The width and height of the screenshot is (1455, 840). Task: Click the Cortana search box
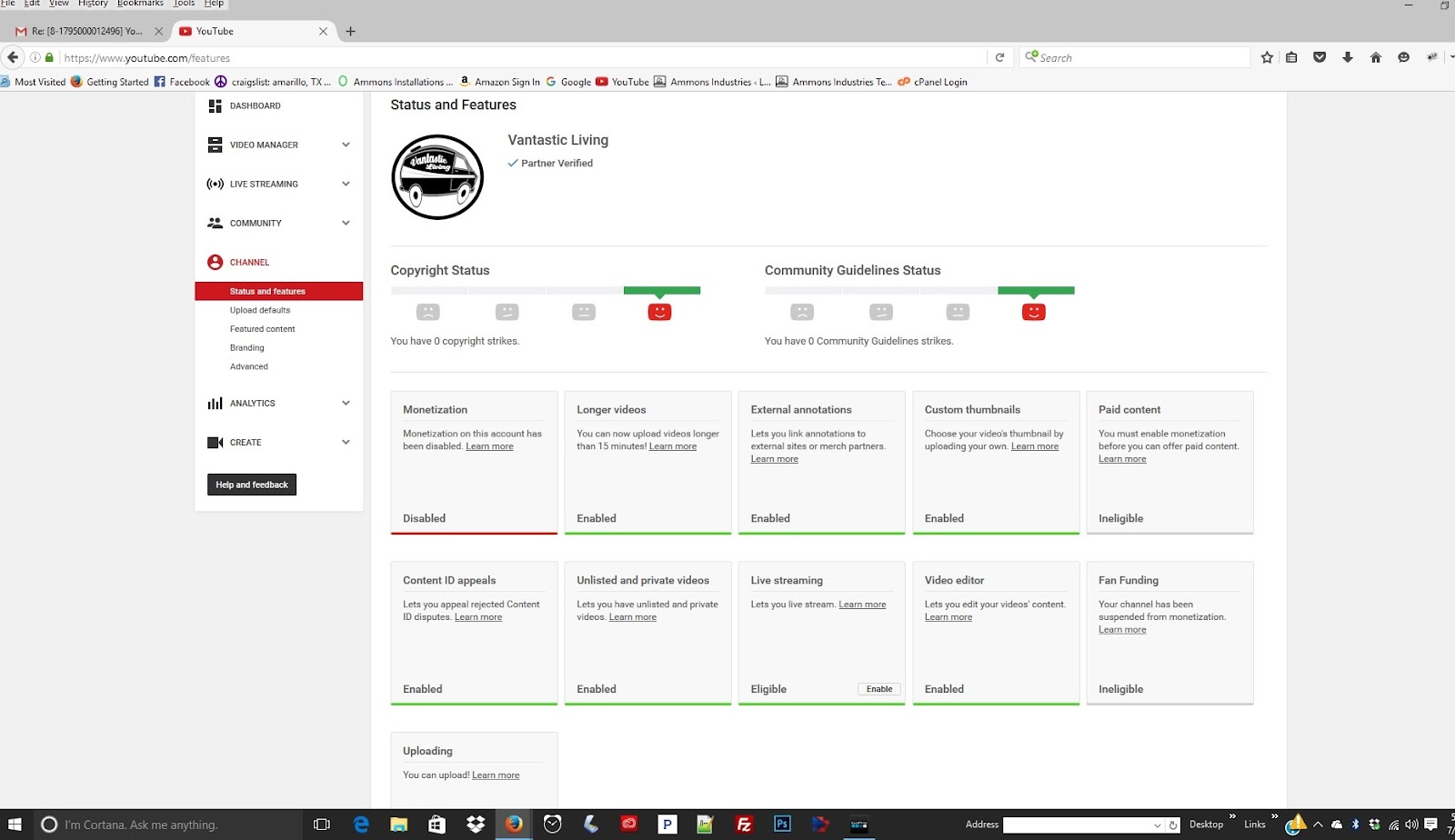169,825
